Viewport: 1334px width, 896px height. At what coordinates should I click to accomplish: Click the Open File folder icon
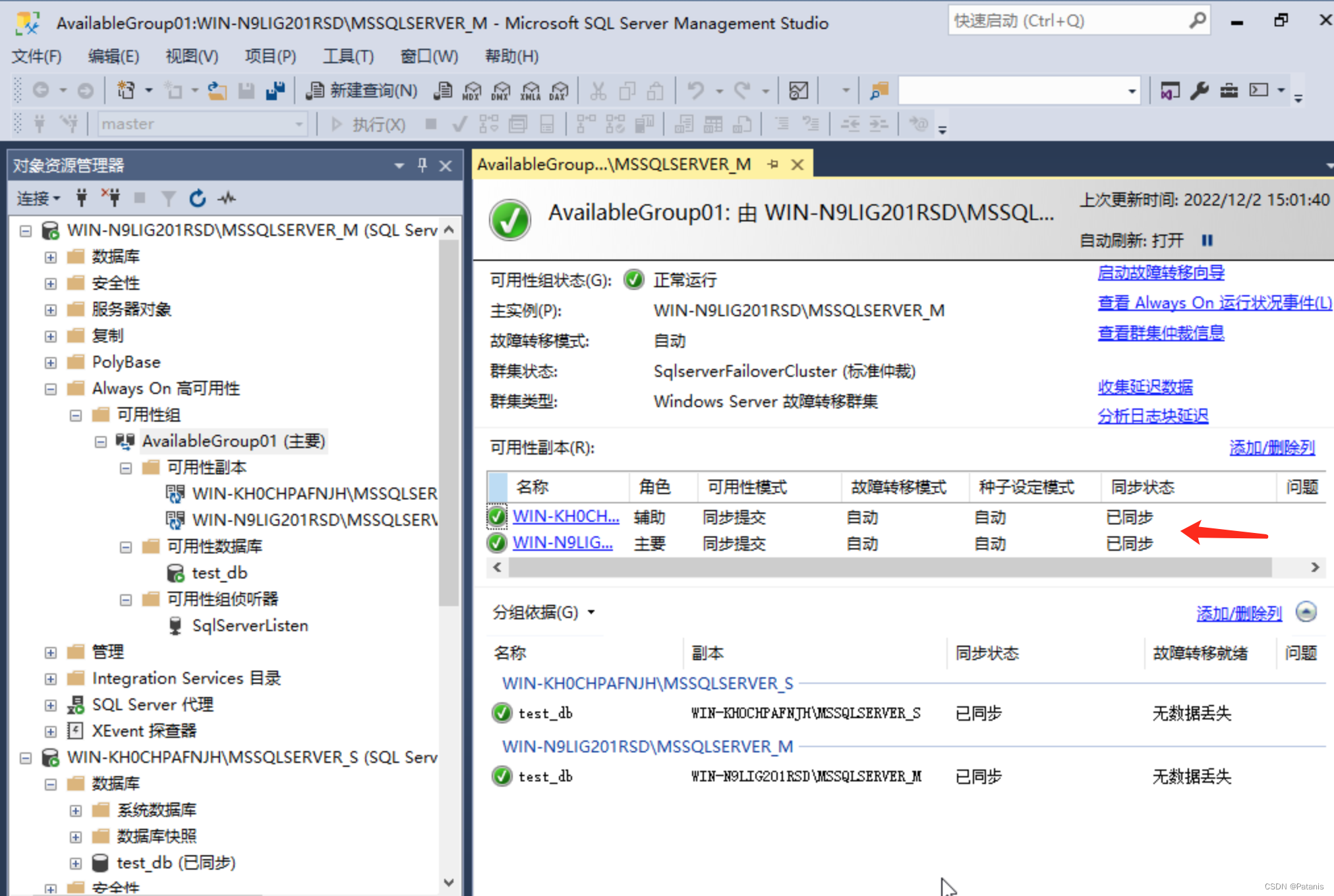pyautogui.click(x=217, y=90)
